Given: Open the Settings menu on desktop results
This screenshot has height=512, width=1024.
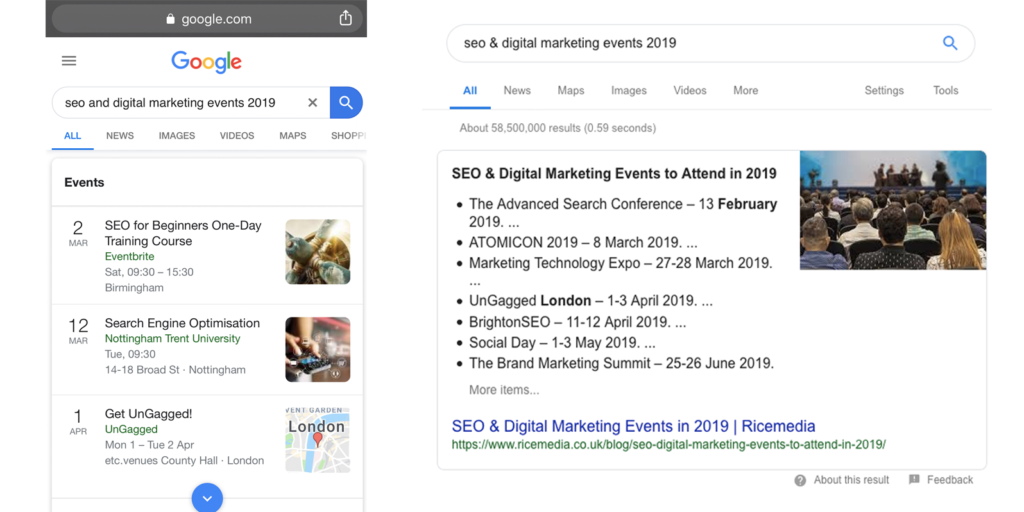Looking at the screenshot, I should point(884,91).
